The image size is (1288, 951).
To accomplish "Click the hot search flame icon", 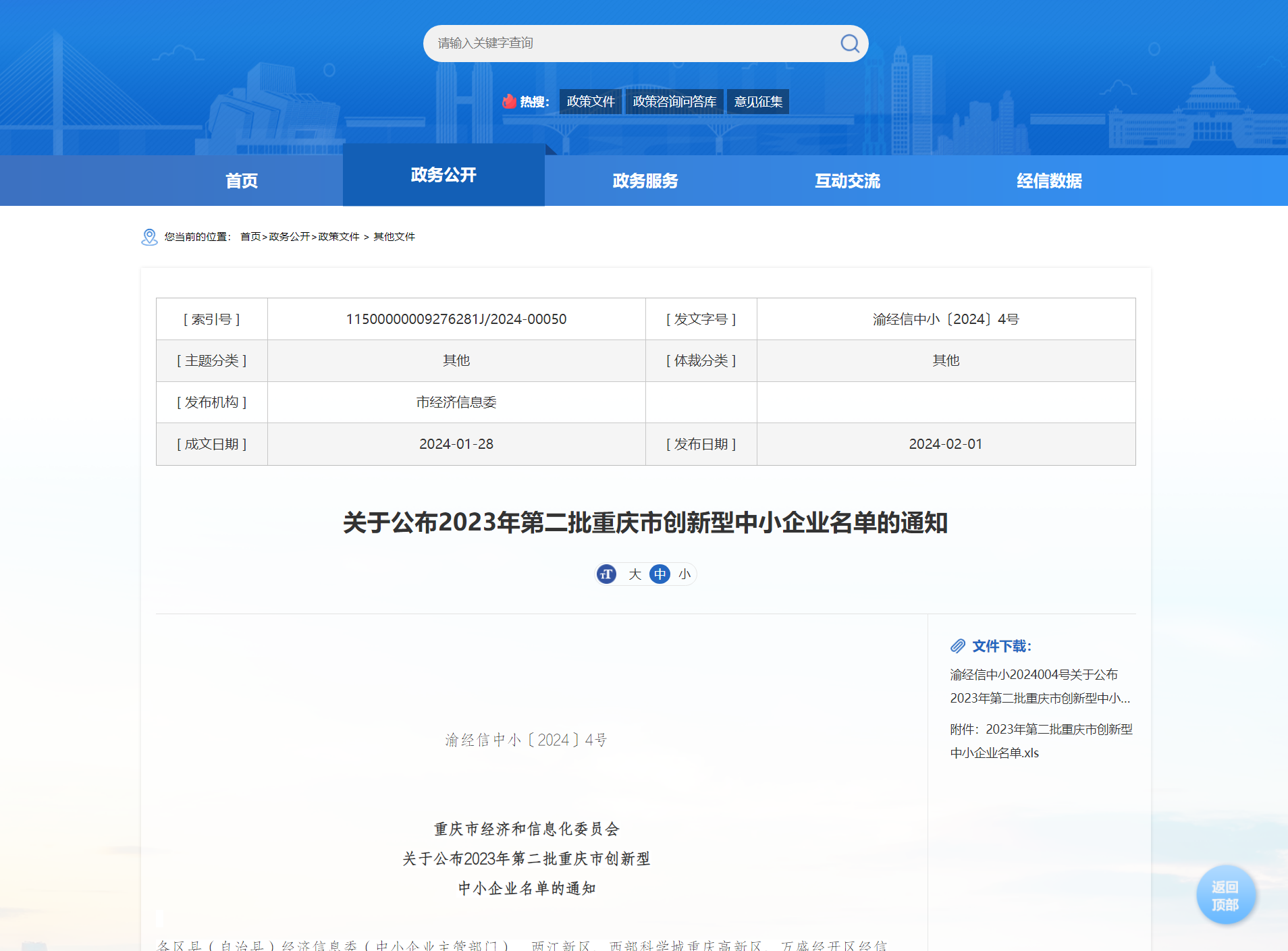I will pos(509,102).
